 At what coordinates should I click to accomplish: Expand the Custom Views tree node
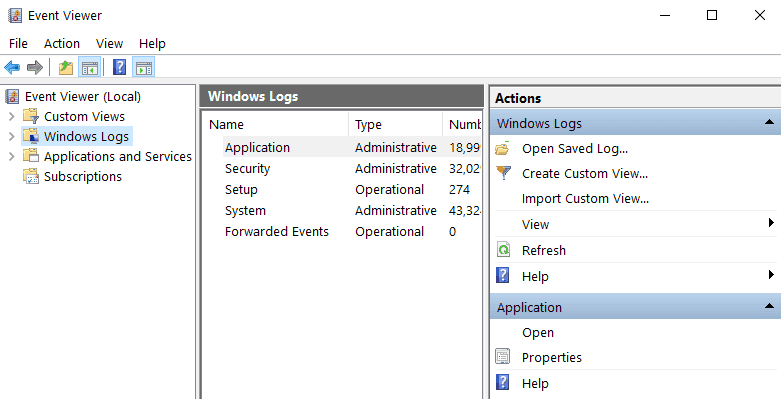click(x=12, y=117)
